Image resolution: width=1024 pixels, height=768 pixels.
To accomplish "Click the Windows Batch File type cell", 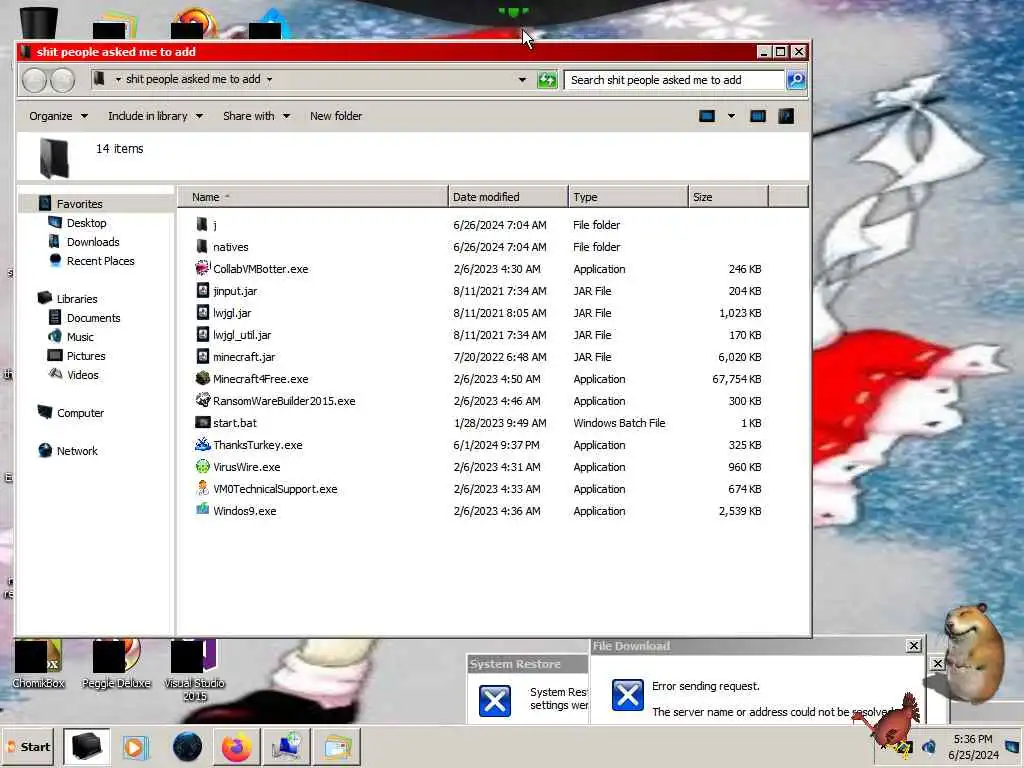I will (x=619, y=423).
